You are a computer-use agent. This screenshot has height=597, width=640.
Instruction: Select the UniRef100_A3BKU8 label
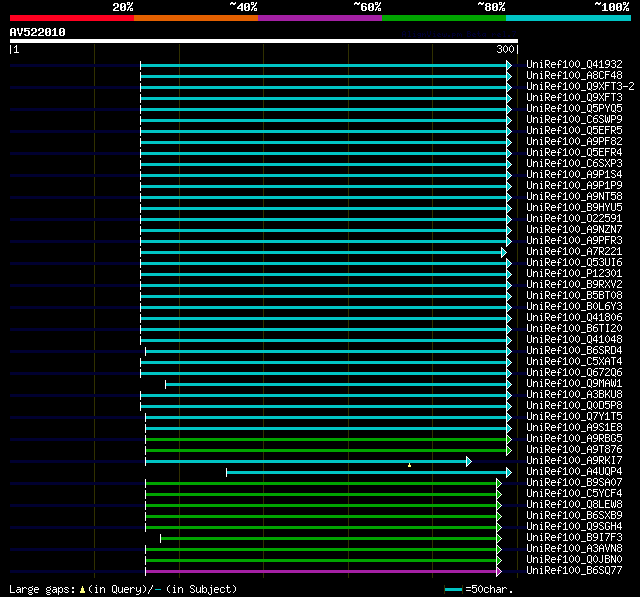point(574,395)
